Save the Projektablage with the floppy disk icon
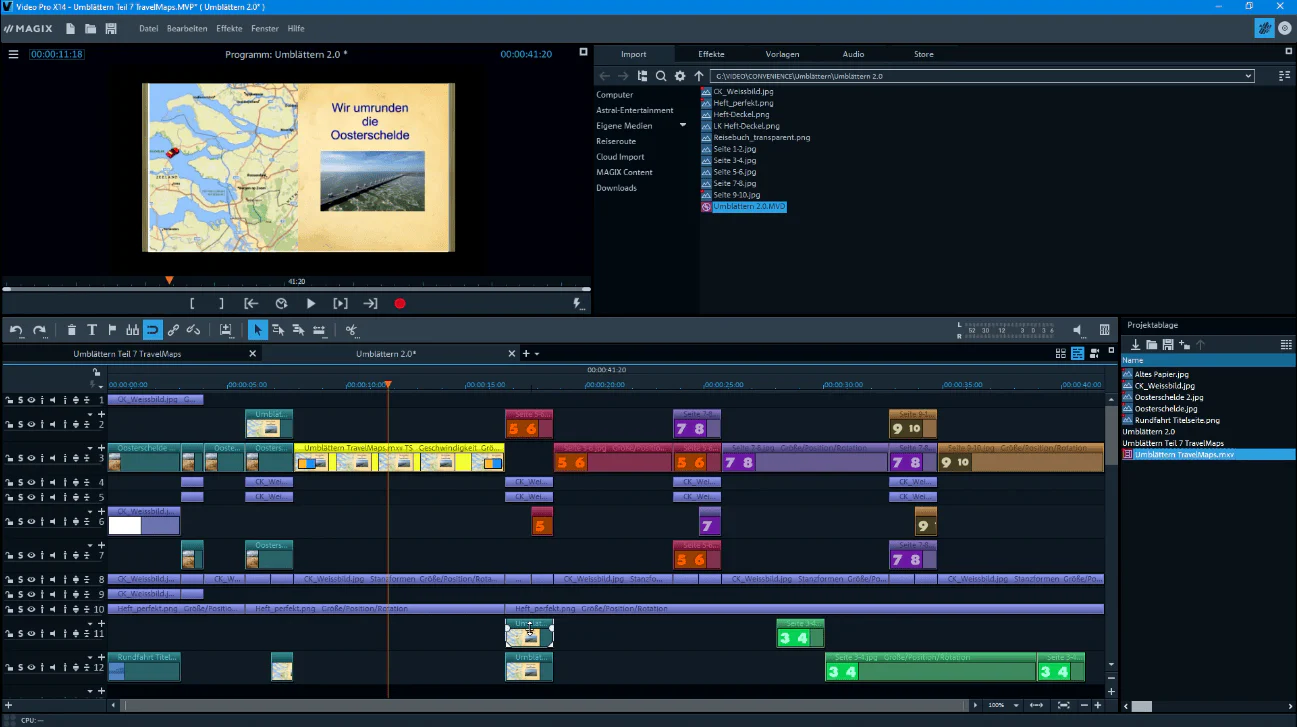Viewport: 1297px width, 727px height. point(1168,345)
